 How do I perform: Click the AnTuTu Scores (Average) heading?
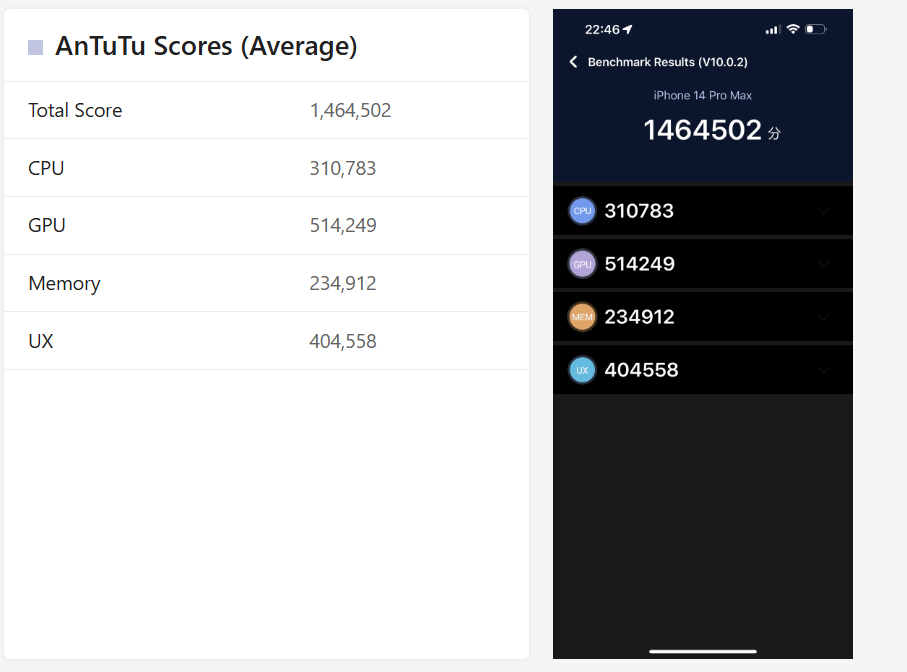[207, 46]
